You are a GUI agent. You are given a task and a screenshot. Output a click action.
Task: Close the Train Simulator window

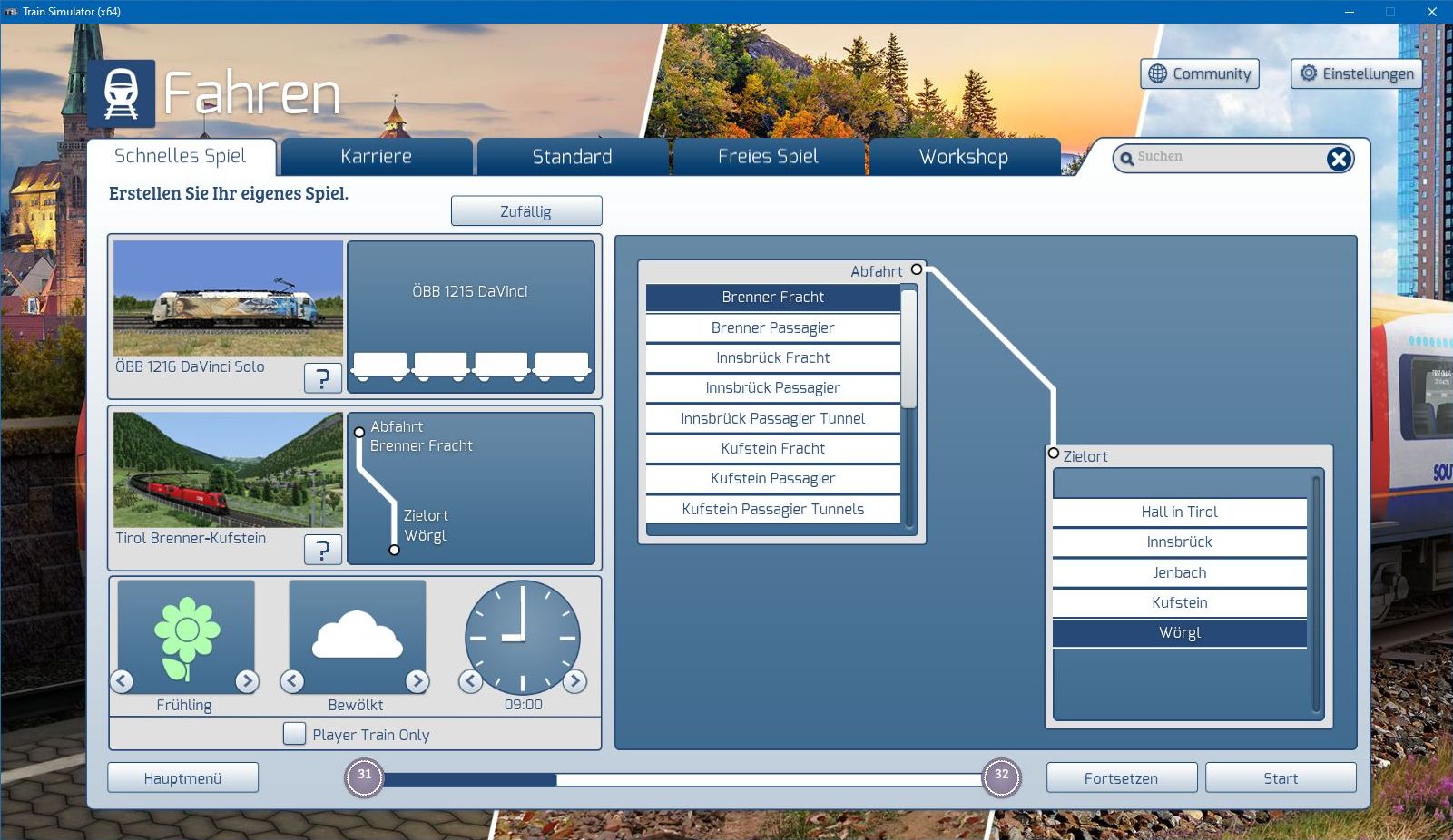point(1432,12)
